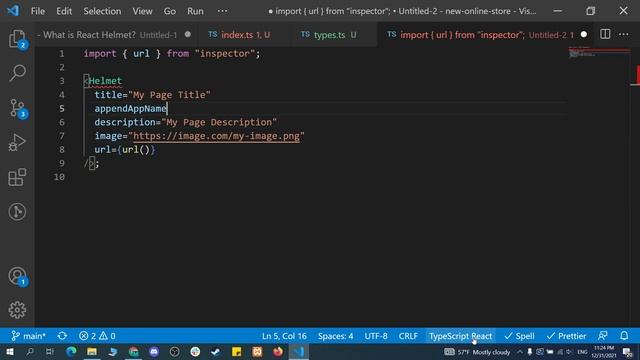Click url={url()} on line 8

tap(124, 149)
